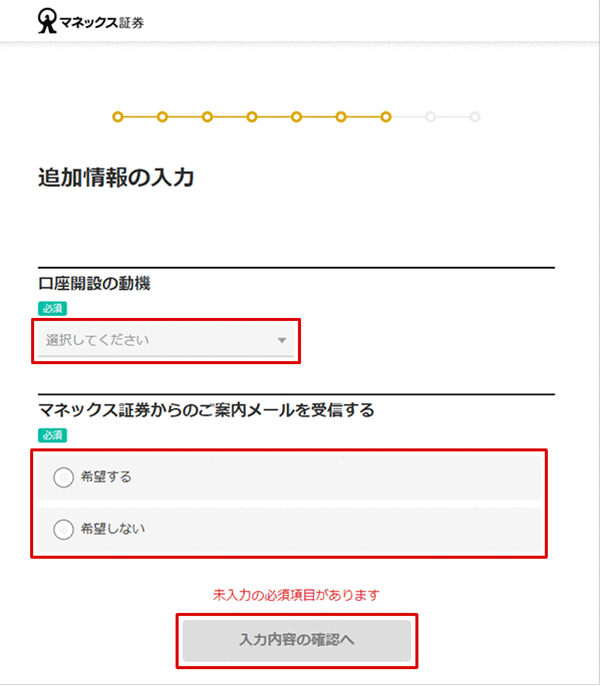Select the 希望しない radio button
The width and height of the screenshot is (600, 686).
tap(64, 530)
